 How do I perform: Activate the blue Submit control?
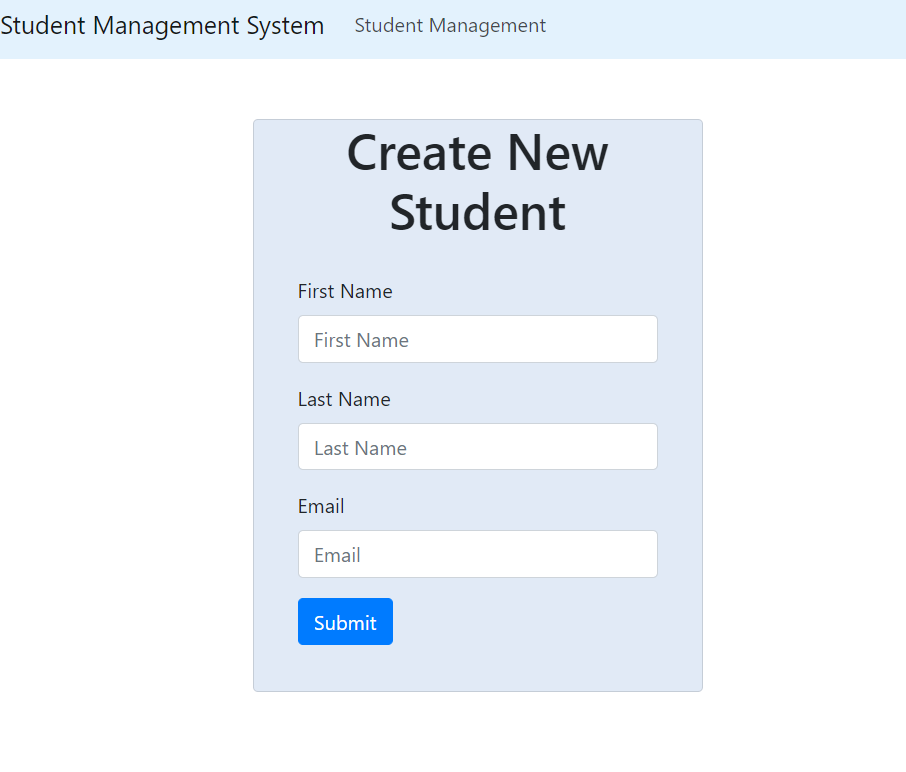(345, 621)
